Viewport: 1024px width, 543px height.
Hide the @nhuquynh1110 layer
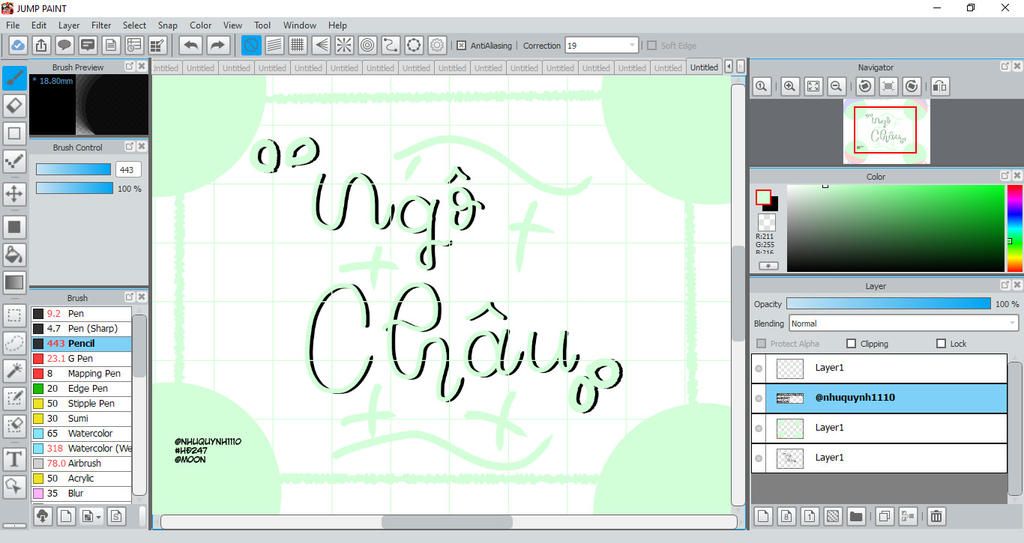759,399
